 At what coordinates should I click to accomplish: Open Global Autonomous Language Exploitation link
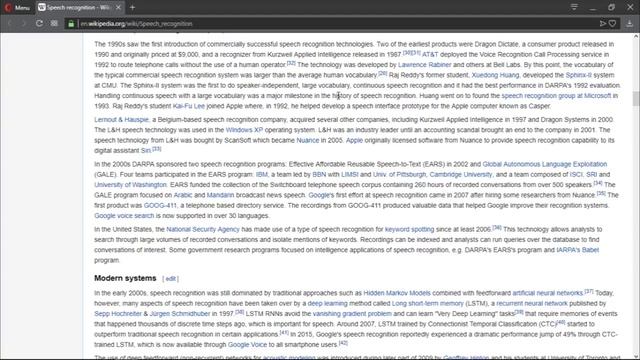[x=544, y=164]
